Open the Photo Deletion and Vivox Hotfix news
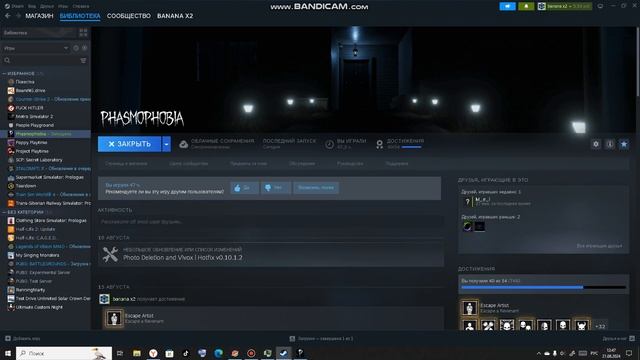Viewport: 640px width, 360px height. click(182, 258)
